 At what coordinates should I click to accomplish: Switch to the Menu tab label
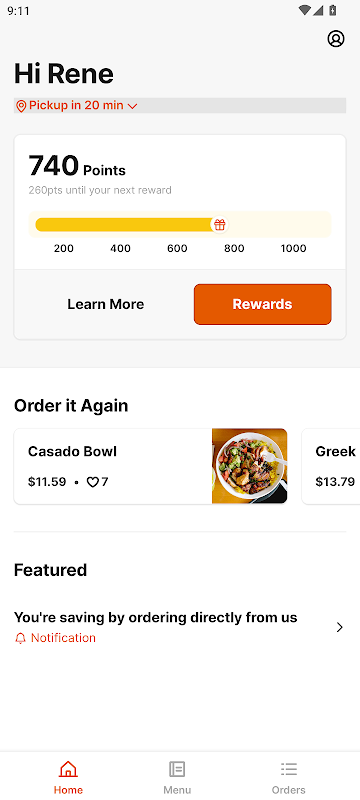pos(177,790)
